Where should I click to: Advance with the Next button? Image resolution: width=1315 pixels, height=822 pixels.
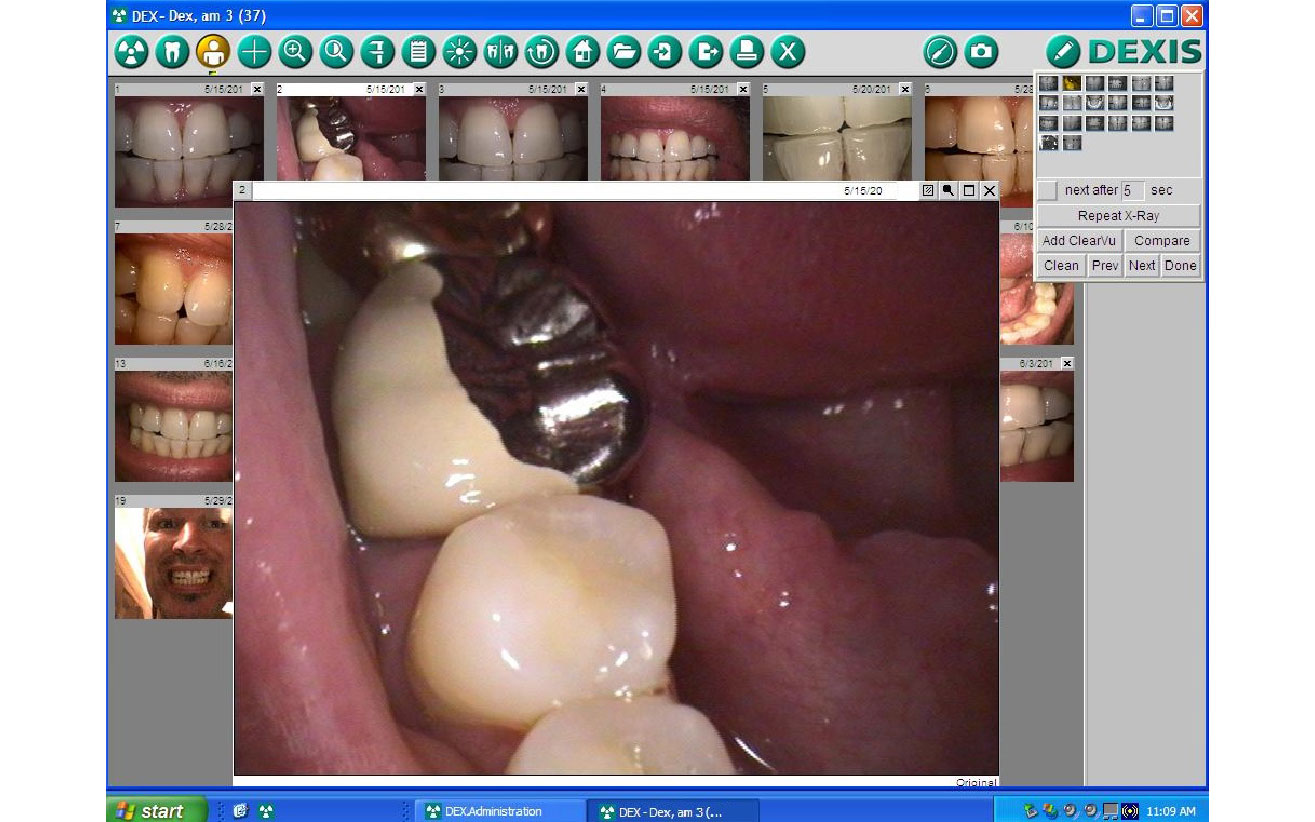[1142, 266]
